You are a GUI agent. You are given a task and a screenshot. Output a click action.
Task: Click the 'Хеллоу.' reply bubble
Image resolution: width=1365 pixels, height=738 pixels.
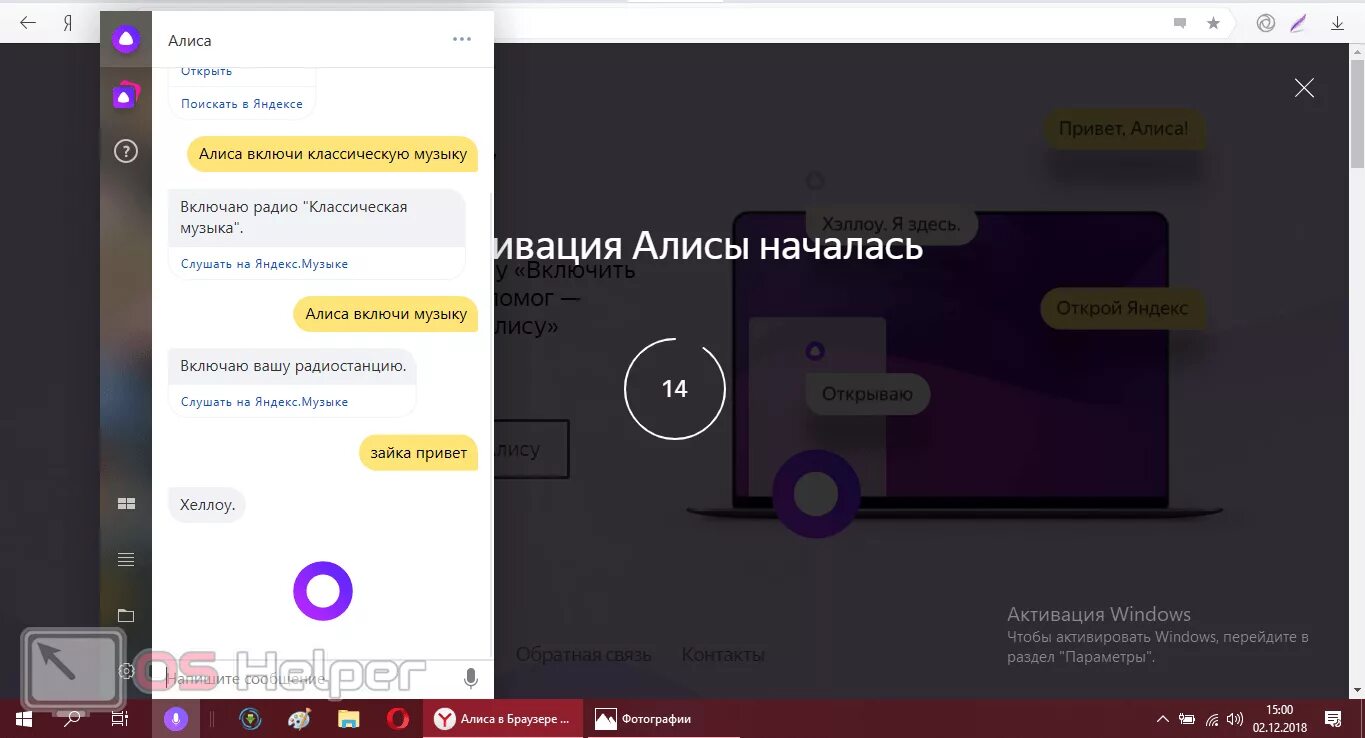[x=207, y=505]
